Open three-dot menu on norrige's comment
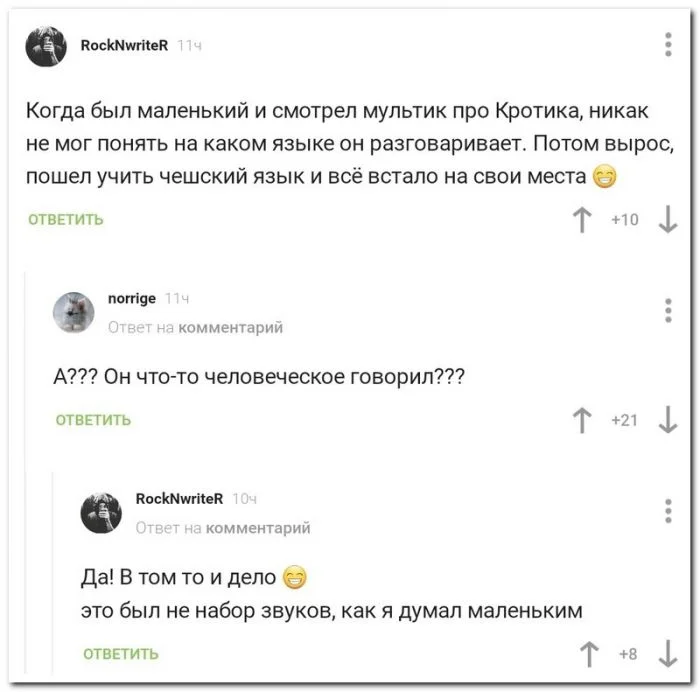This screenshot has height=692, width=700. (x=668, y=311)
